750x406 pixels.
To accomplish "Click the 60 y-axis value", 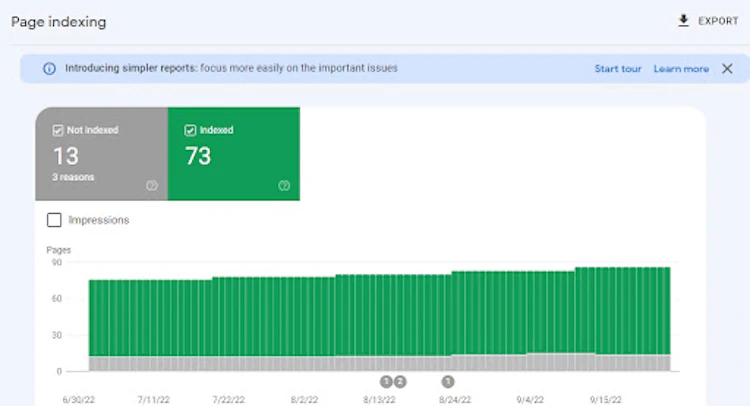I will click(x=57, y=298).
